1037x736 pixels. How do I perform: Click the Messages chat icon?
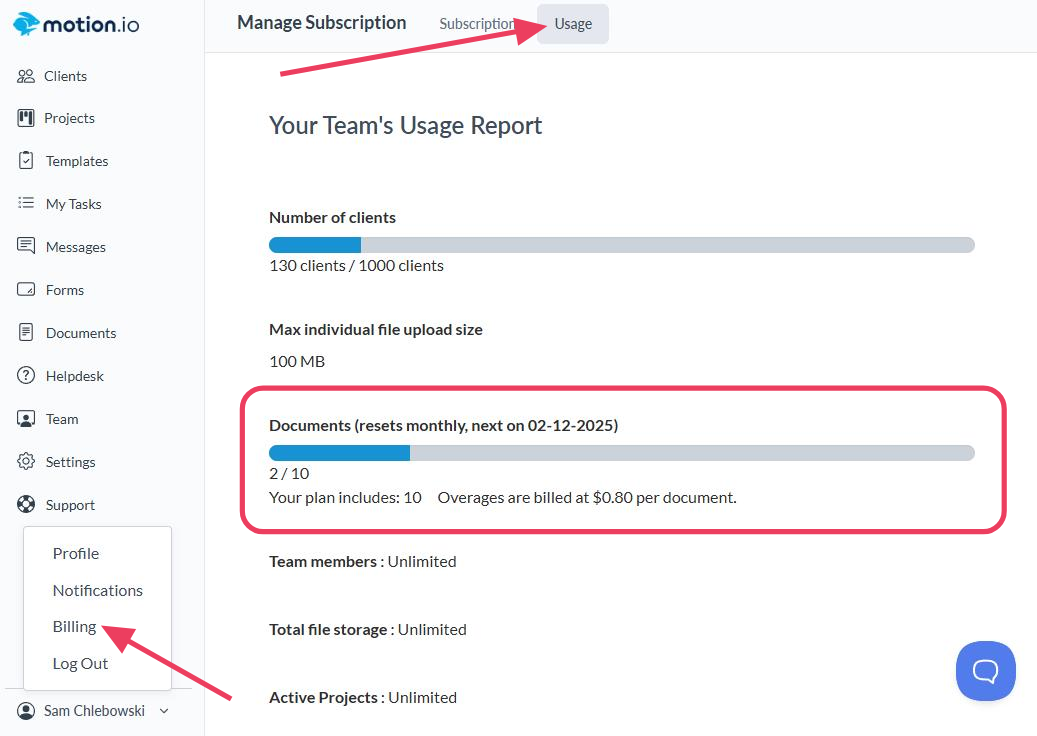[26, 247]
